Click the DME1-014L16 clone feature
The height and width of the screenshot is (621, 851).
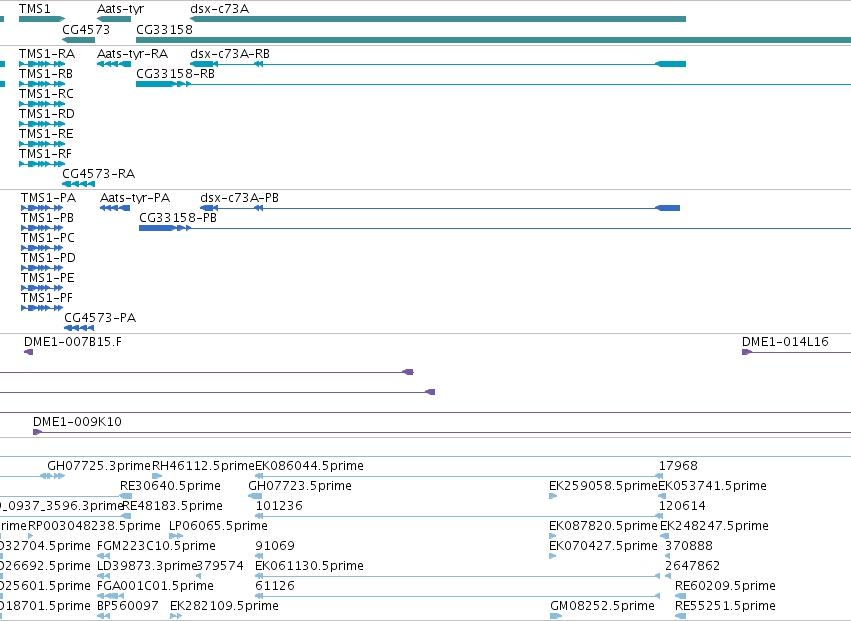tap(796, 352)
